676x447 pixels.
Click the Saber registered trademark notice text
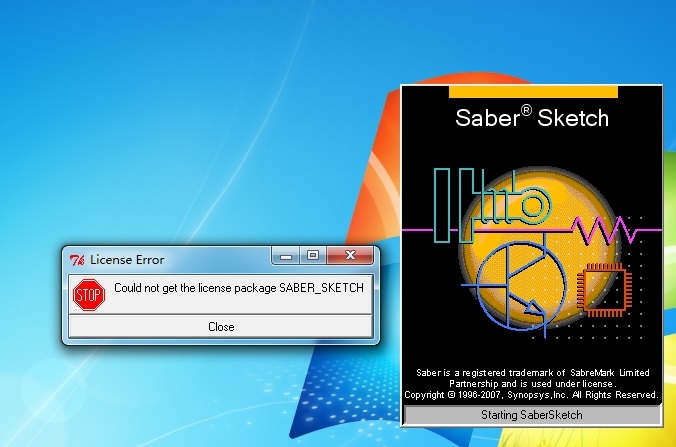coord(532,378)
